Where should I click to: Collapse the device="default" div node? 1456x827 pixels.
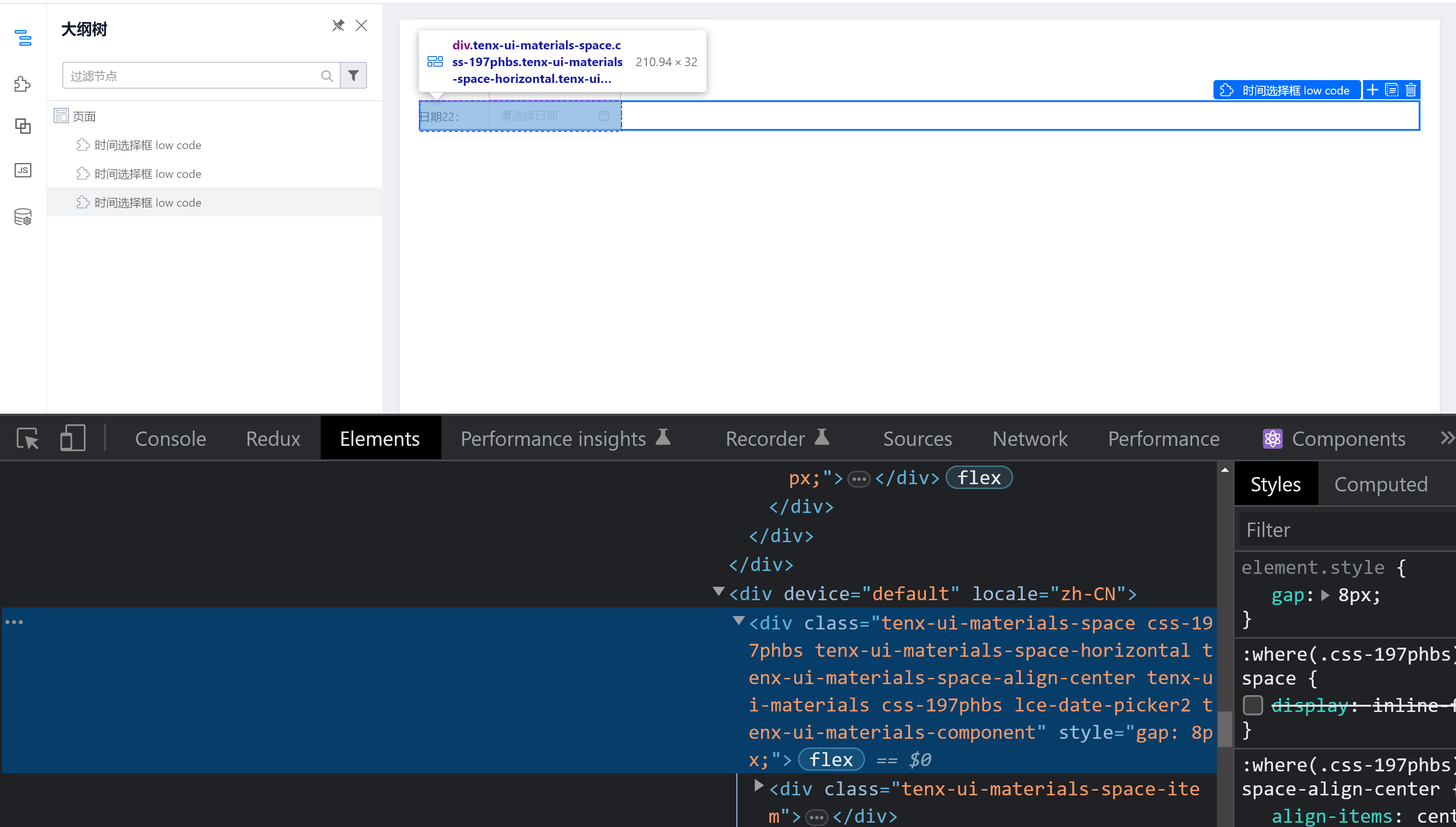(x=718, y=592)
